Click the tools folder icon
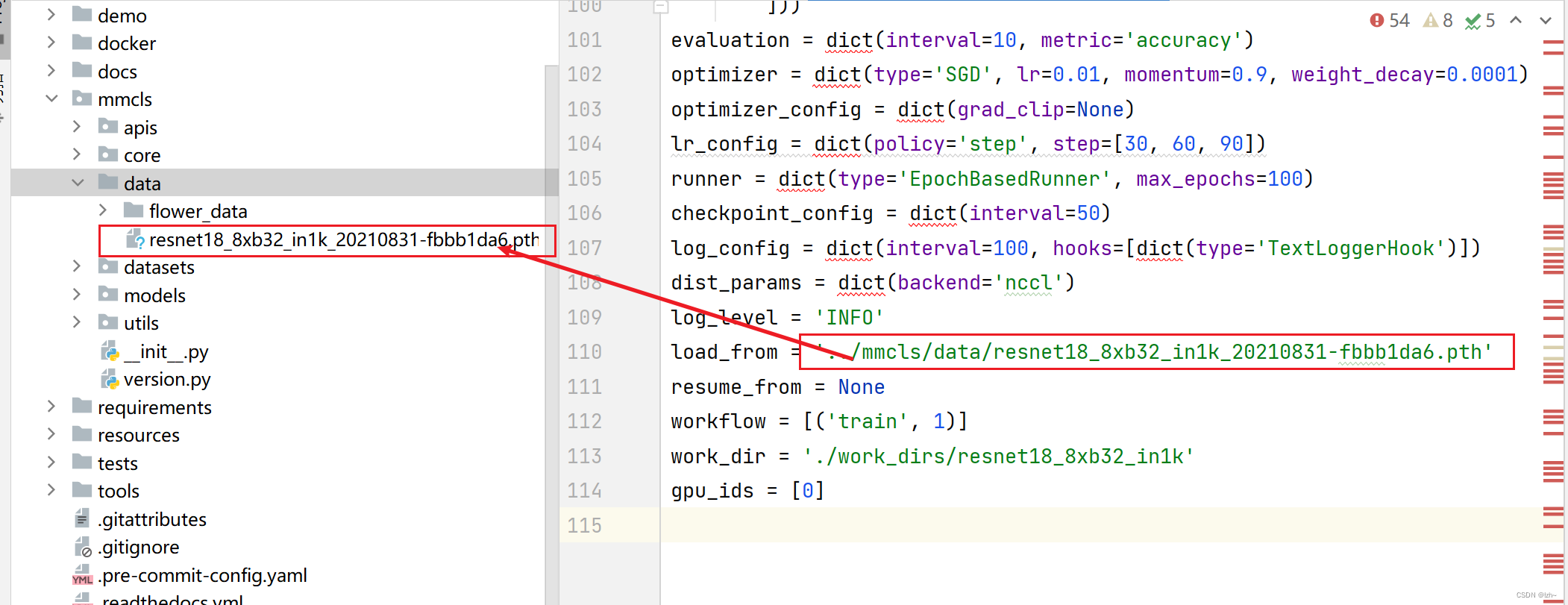1568x605 pixels. coord(82,489)
